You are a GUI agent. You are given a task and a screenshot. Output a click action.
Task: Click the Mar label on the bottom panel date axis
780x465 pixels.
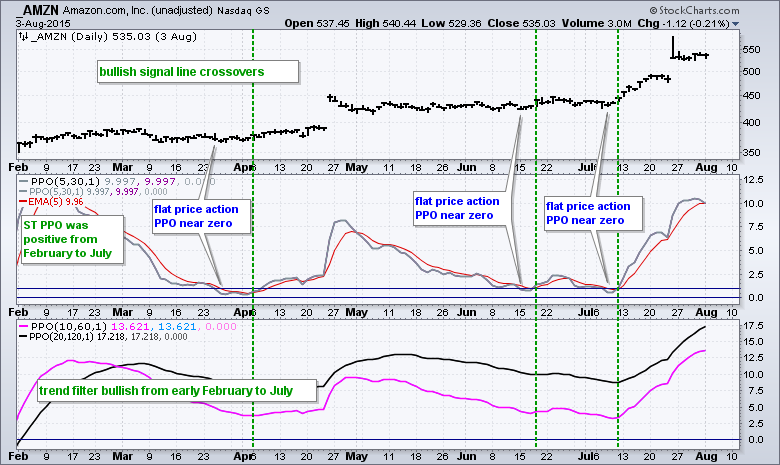tap(123, 457)
